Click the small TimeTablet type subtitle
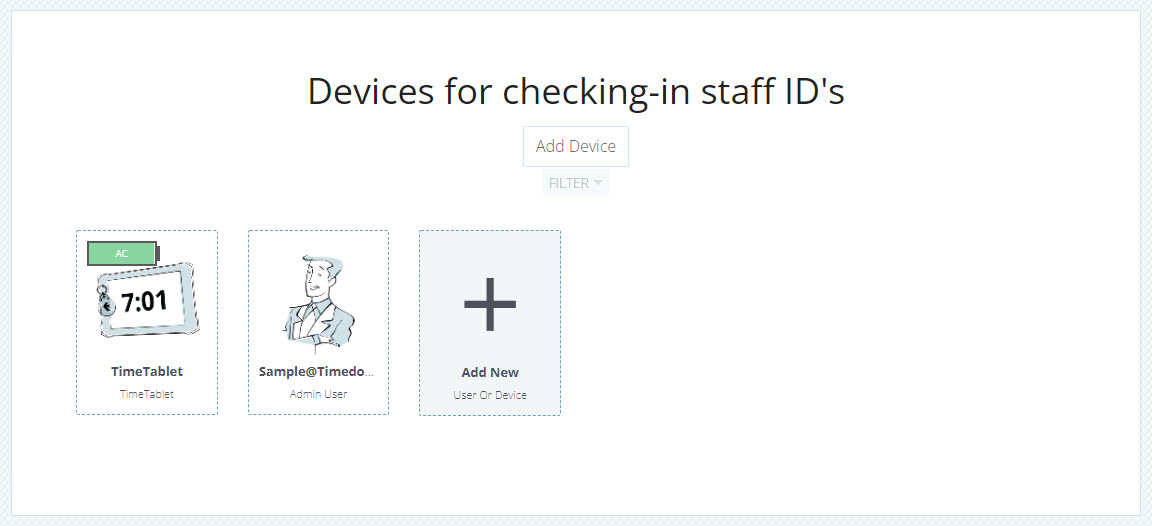The height and width of the screenshot is (526, 1152). (x=147, y=394)
